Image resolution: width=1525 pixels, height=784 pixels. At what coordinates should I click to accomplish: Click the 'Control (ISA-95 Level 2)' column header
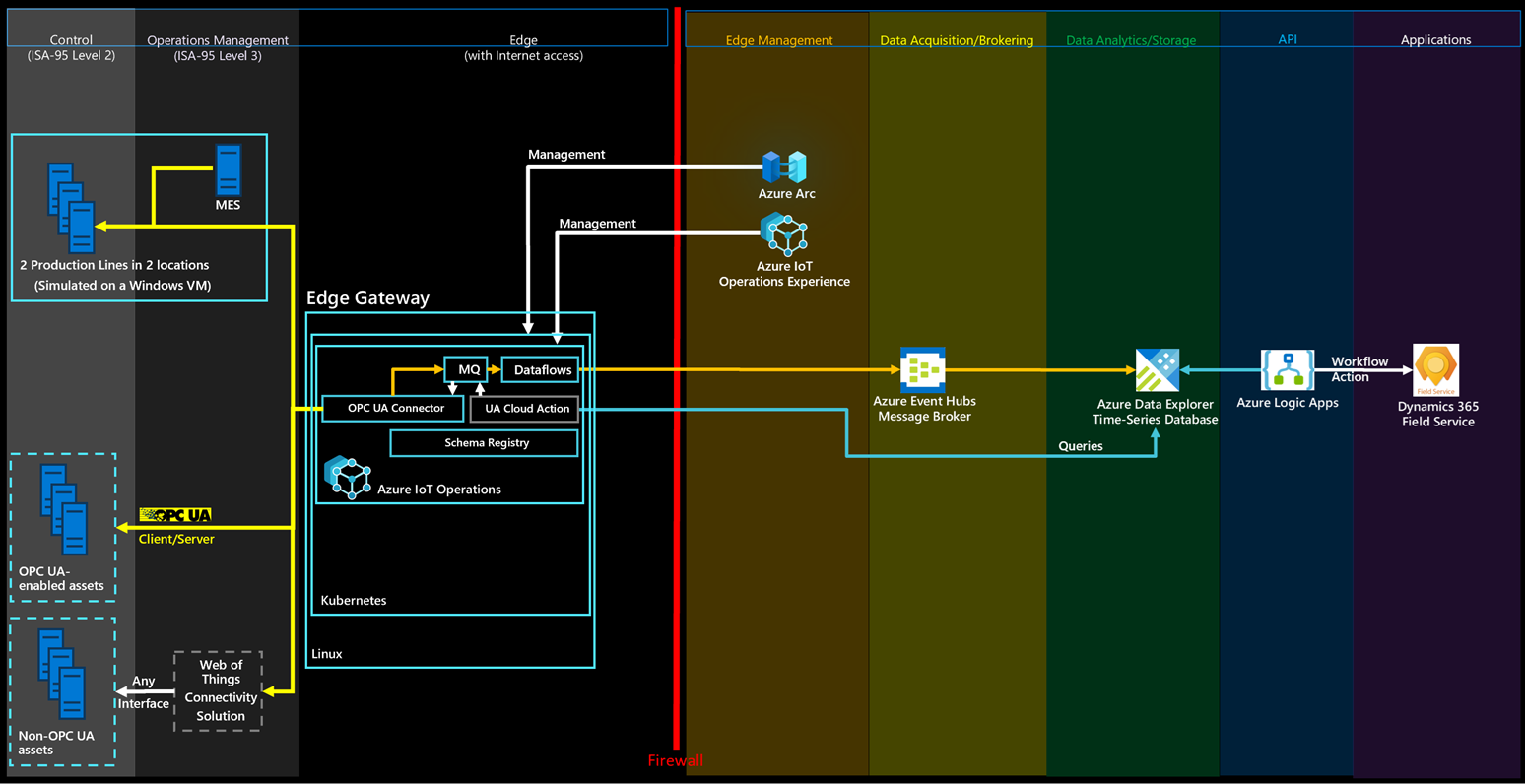click(71, 47)
